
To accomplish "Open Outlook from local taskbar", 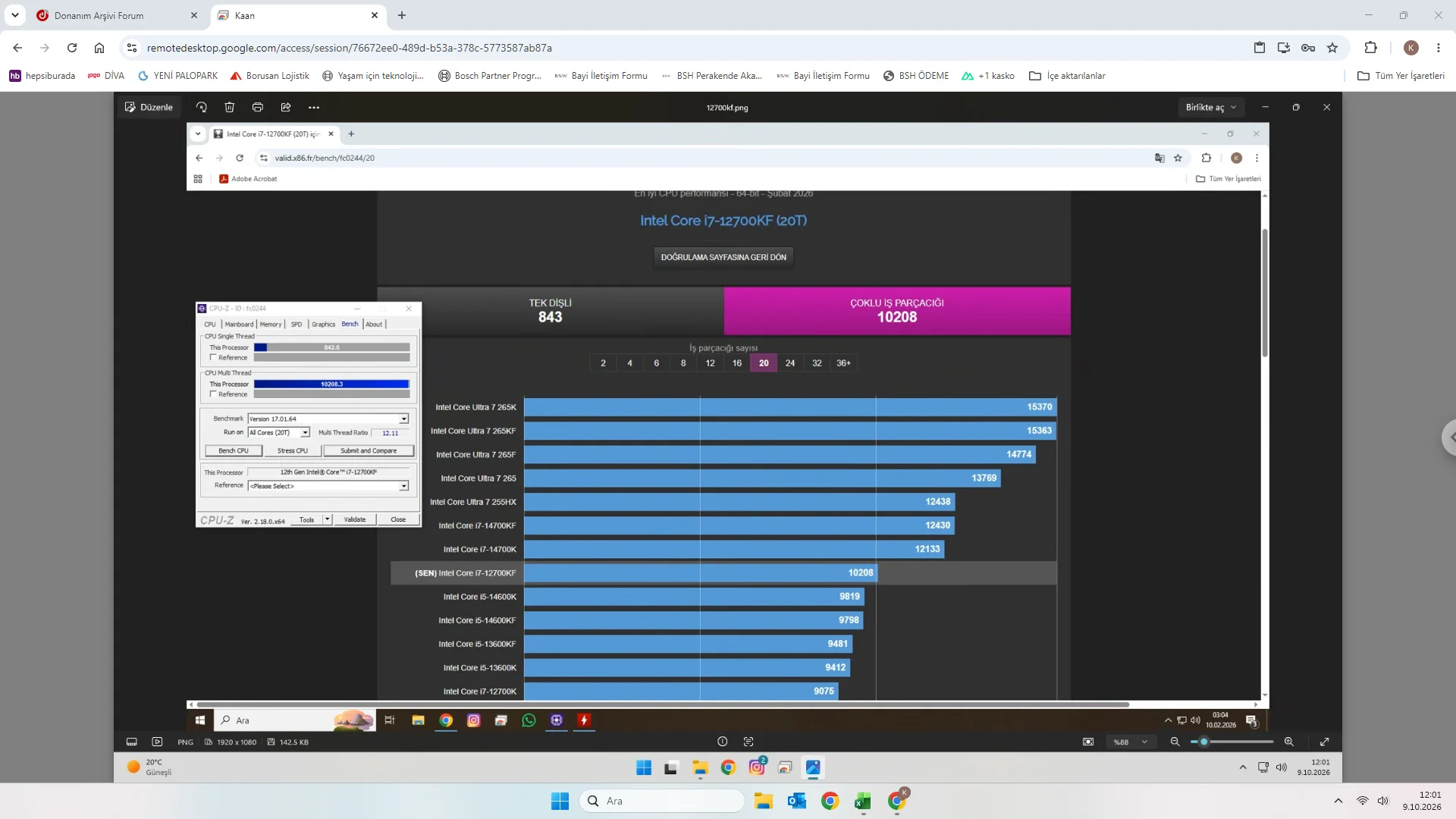I will [x=796, y=801].
